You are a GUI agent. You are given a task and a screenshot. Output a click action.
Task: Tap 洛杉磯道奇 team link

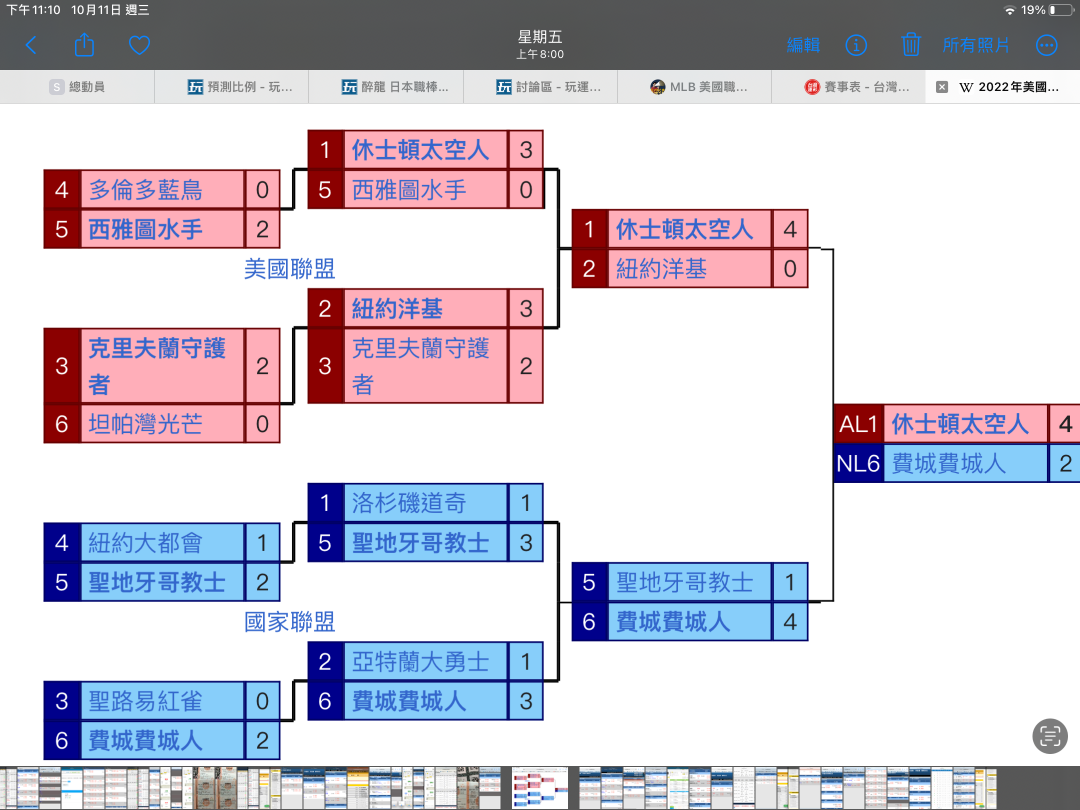[409, 503]
